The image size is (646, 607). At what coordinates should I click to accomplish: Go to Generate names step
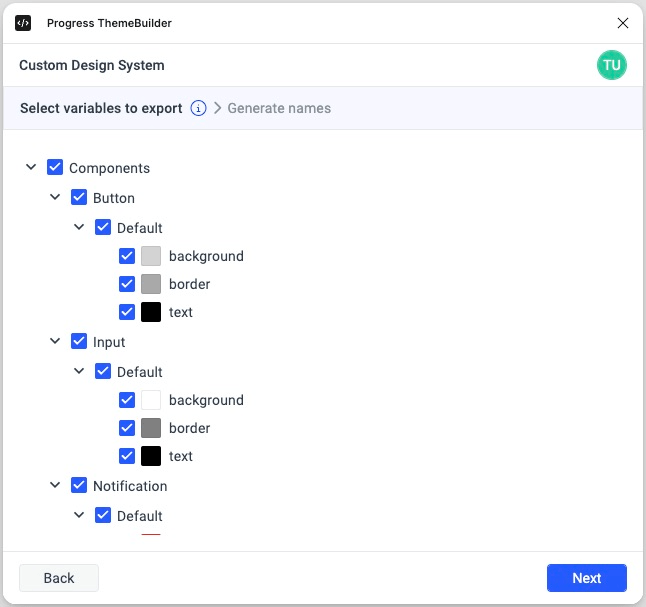(279, 108)
